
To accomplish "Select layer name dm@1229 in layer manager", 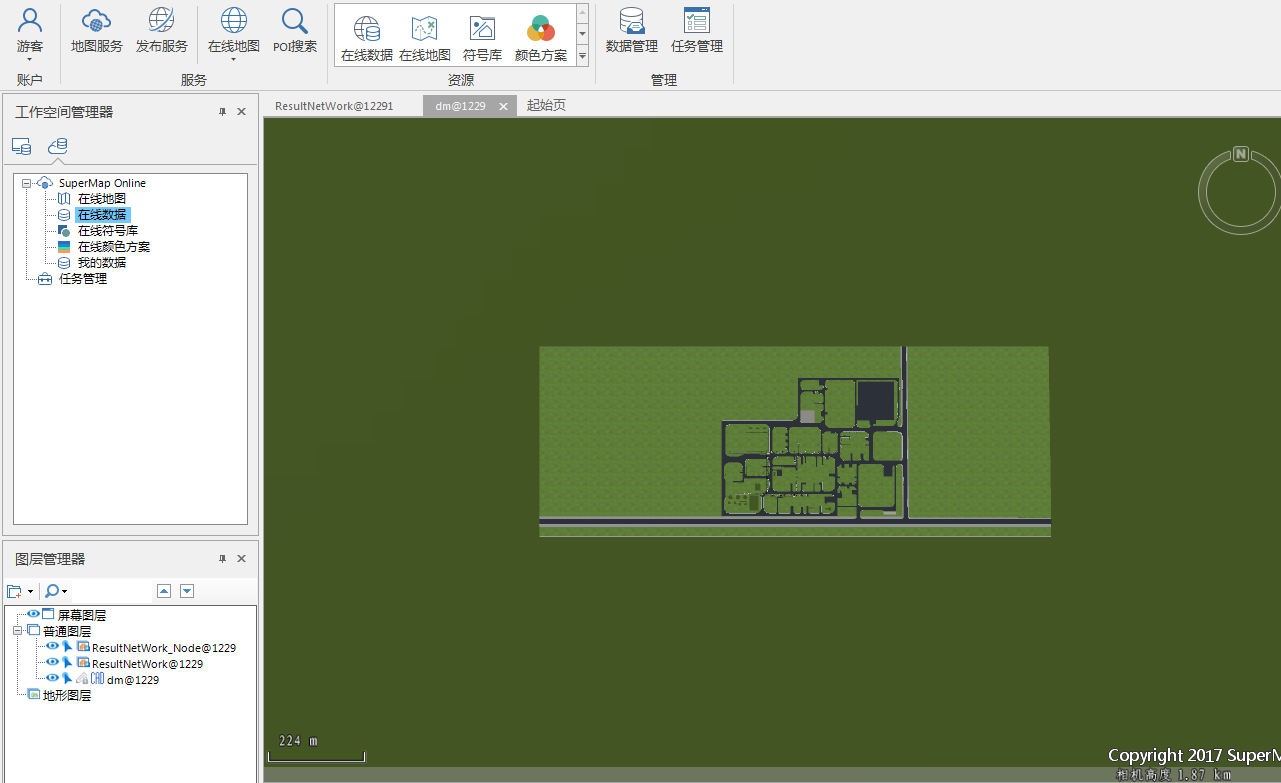I will (x=133, y=680).
